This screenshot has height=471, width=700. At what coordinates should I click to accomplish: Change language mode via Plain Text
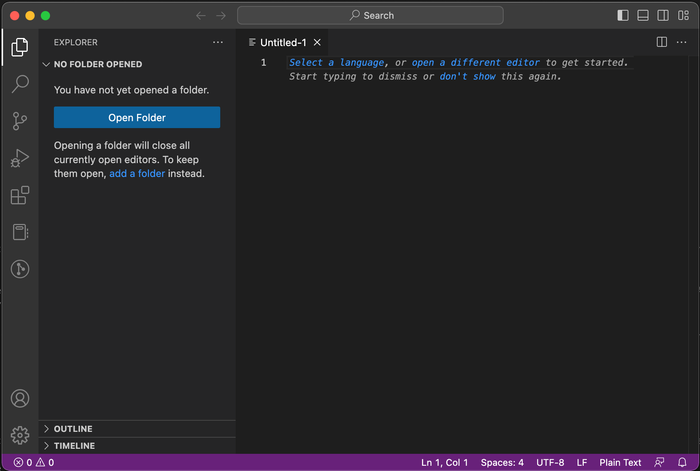[620, 463]
